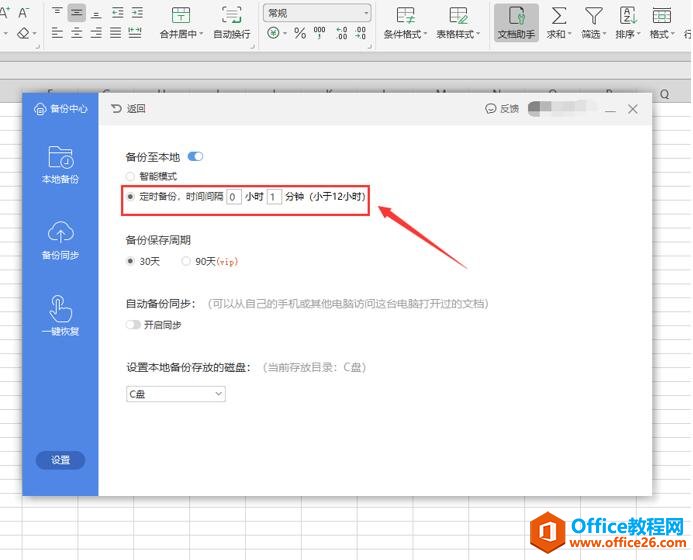
Task: Open the 本地备份 section
Action: point(60,165)
